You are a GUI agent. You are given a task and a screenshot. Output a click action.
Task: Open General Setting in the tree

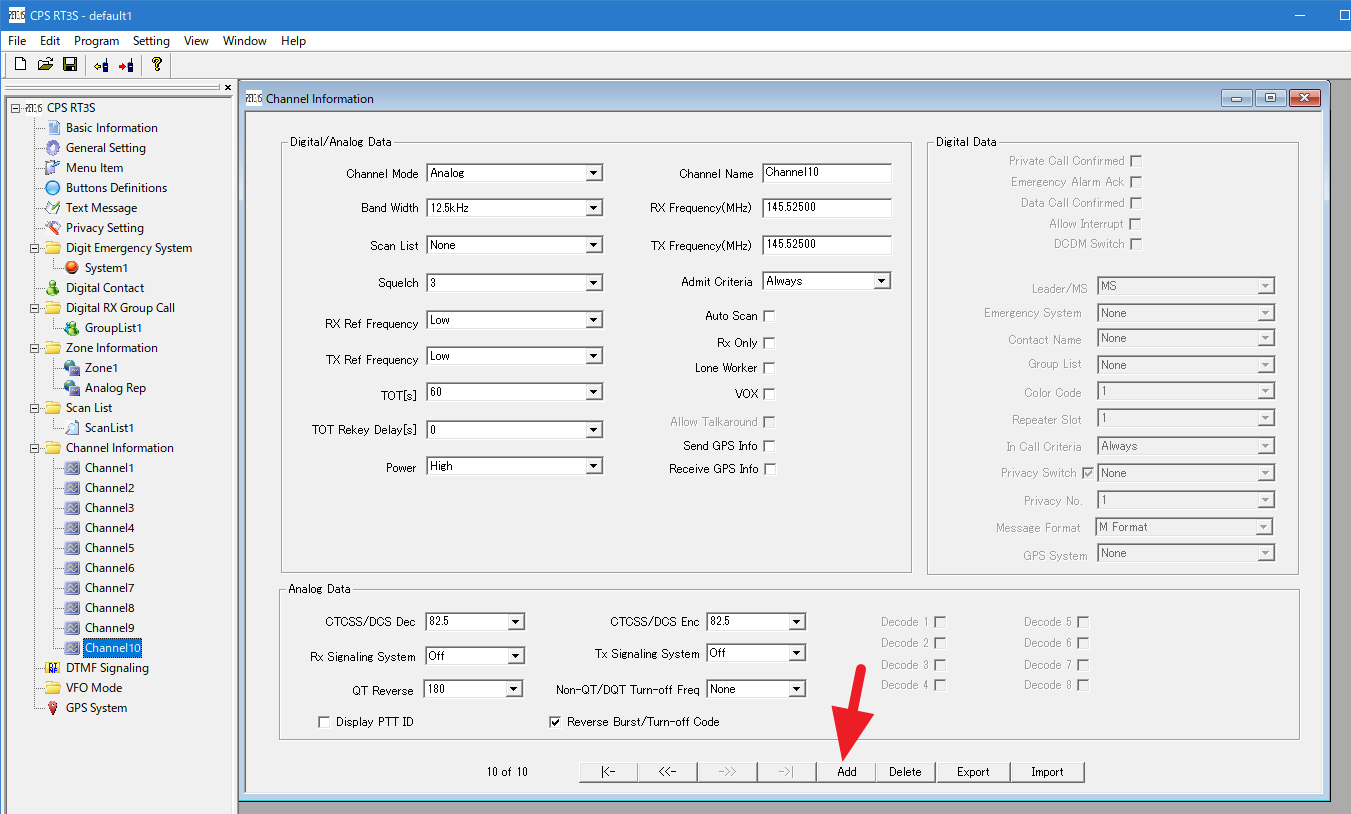pos(105,148)
